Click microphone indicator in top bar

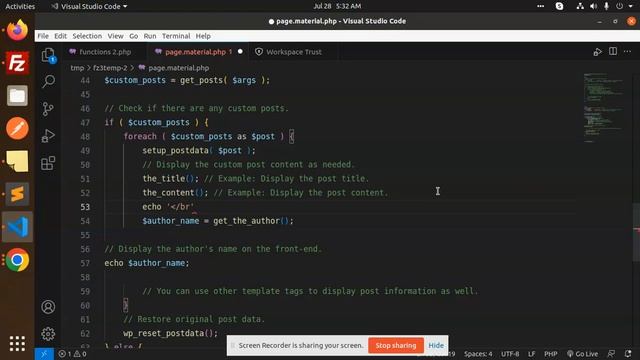607,6
